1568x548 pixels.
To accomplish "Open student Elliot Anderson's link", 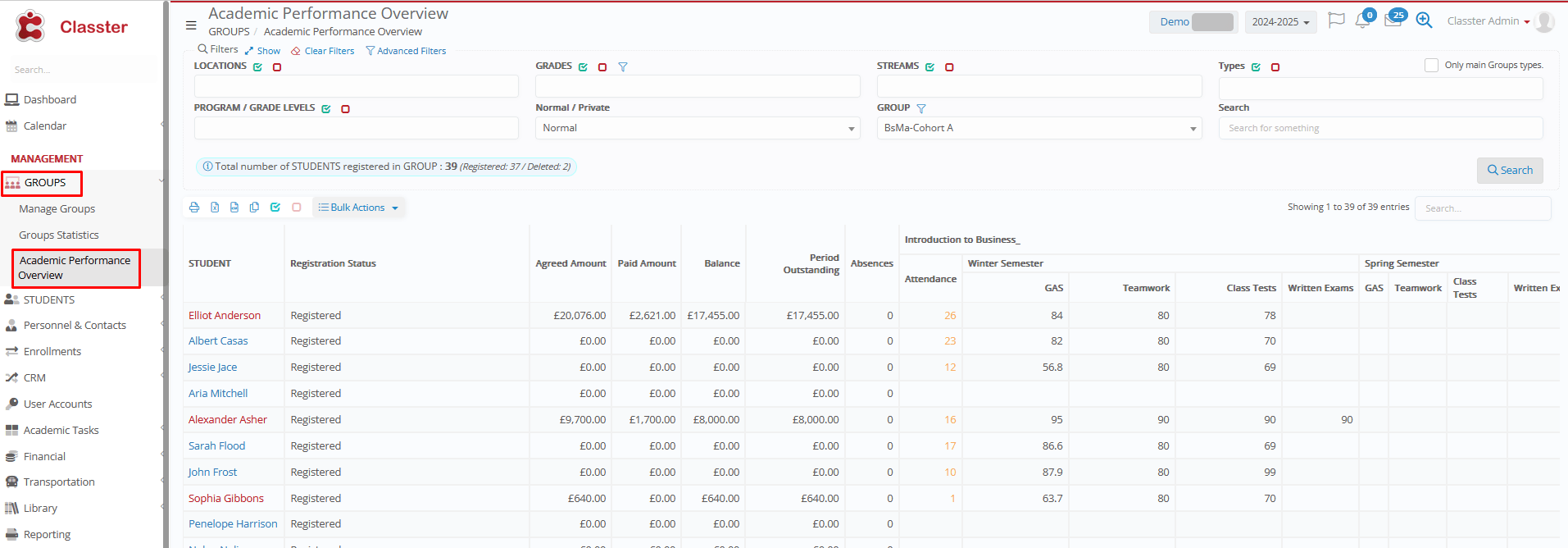I will pos(225,316).
